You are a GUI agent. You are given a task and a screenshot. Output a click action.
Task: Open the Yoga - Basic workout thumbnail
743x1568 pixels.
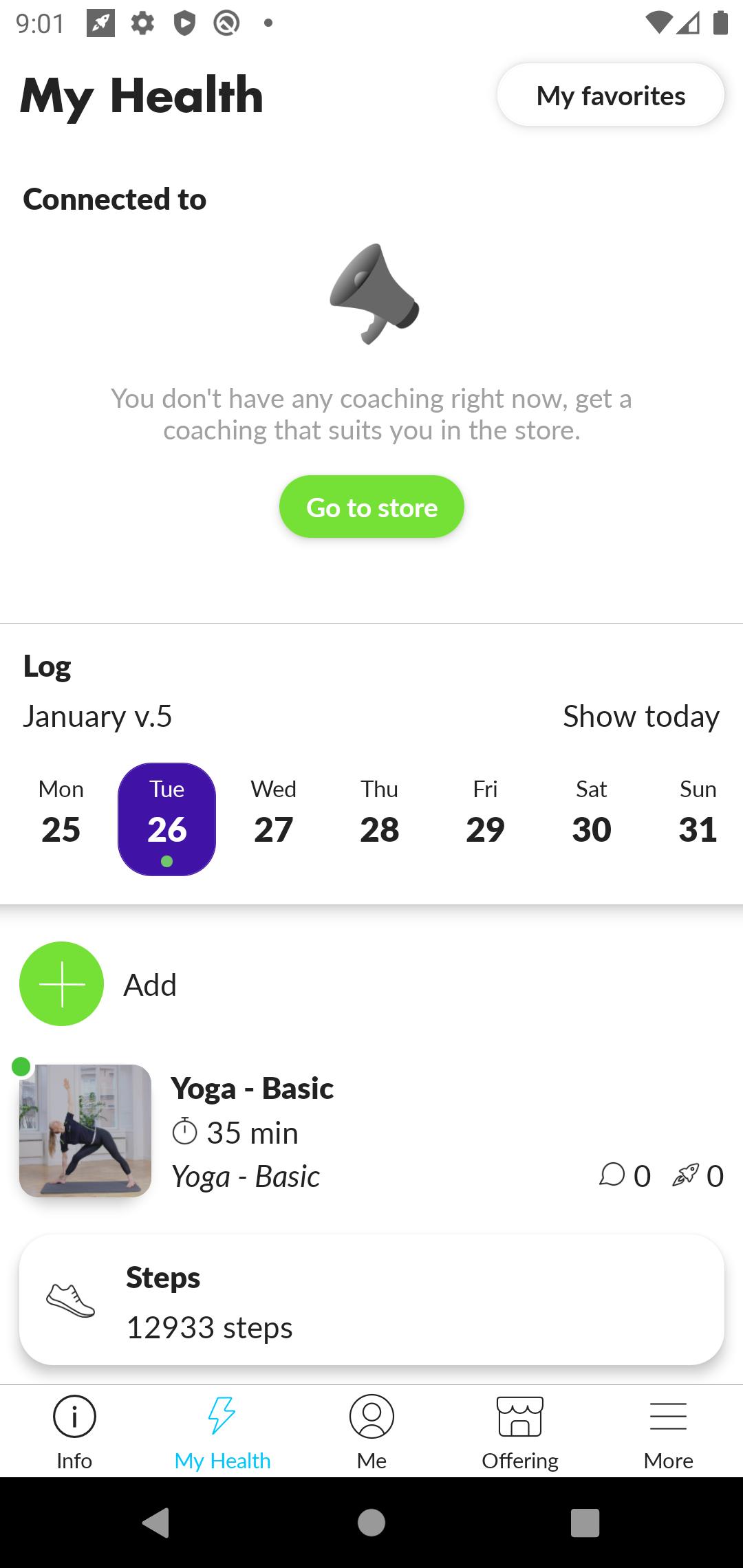point(85,1131)
